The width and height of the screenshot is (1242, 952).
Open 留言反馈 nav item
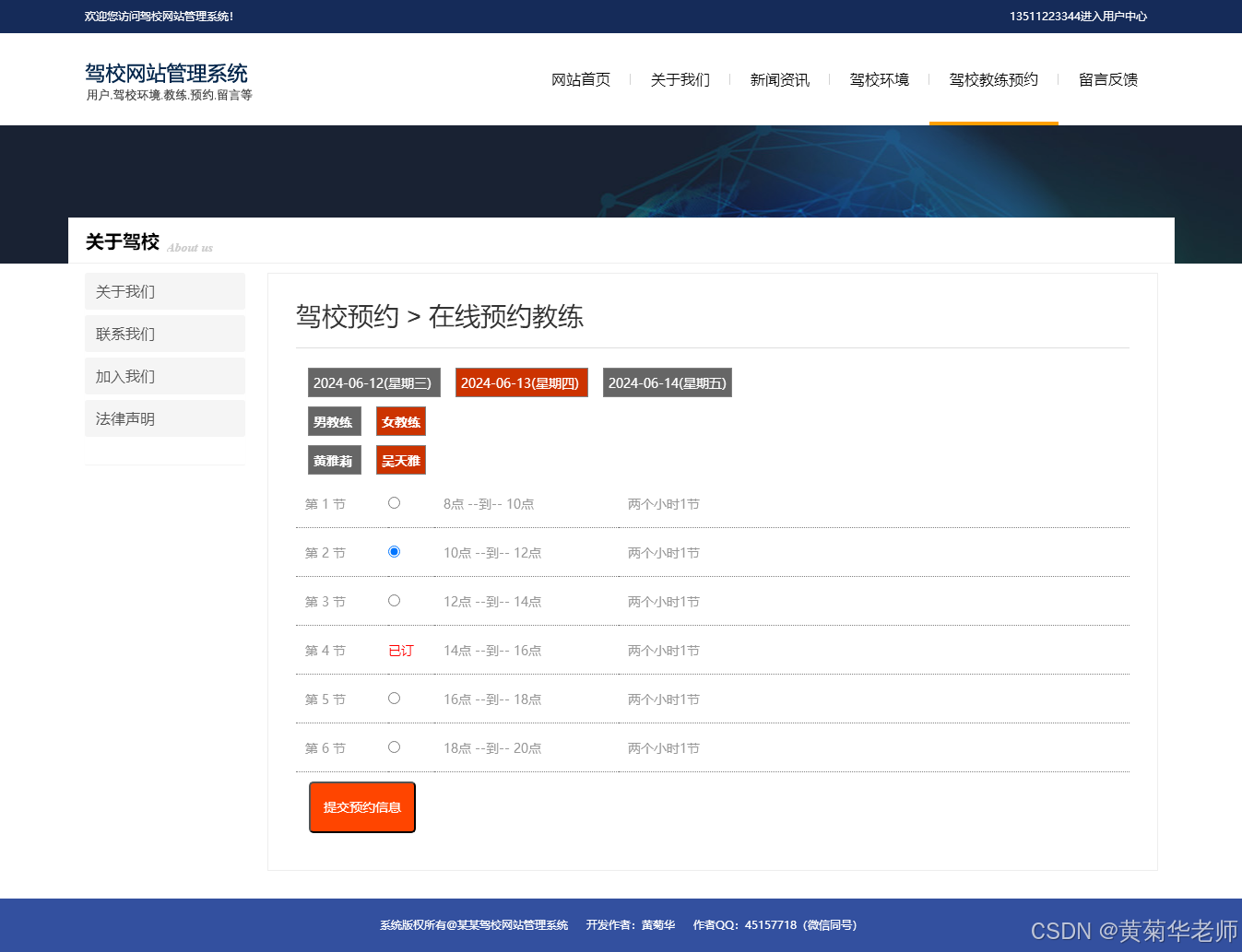[1108, 79]
